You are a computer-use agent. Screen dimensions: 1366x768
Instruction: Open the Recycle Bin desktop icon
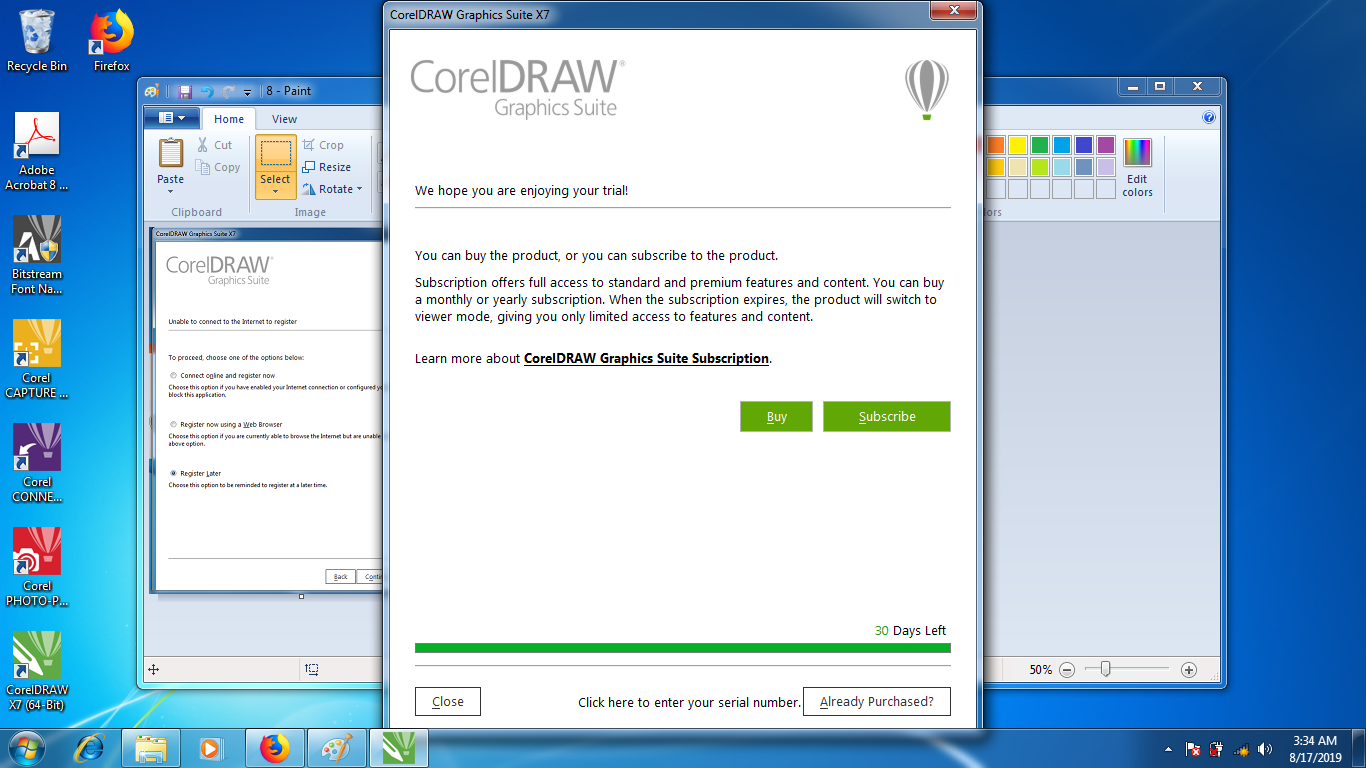click(x=37, y=41)
